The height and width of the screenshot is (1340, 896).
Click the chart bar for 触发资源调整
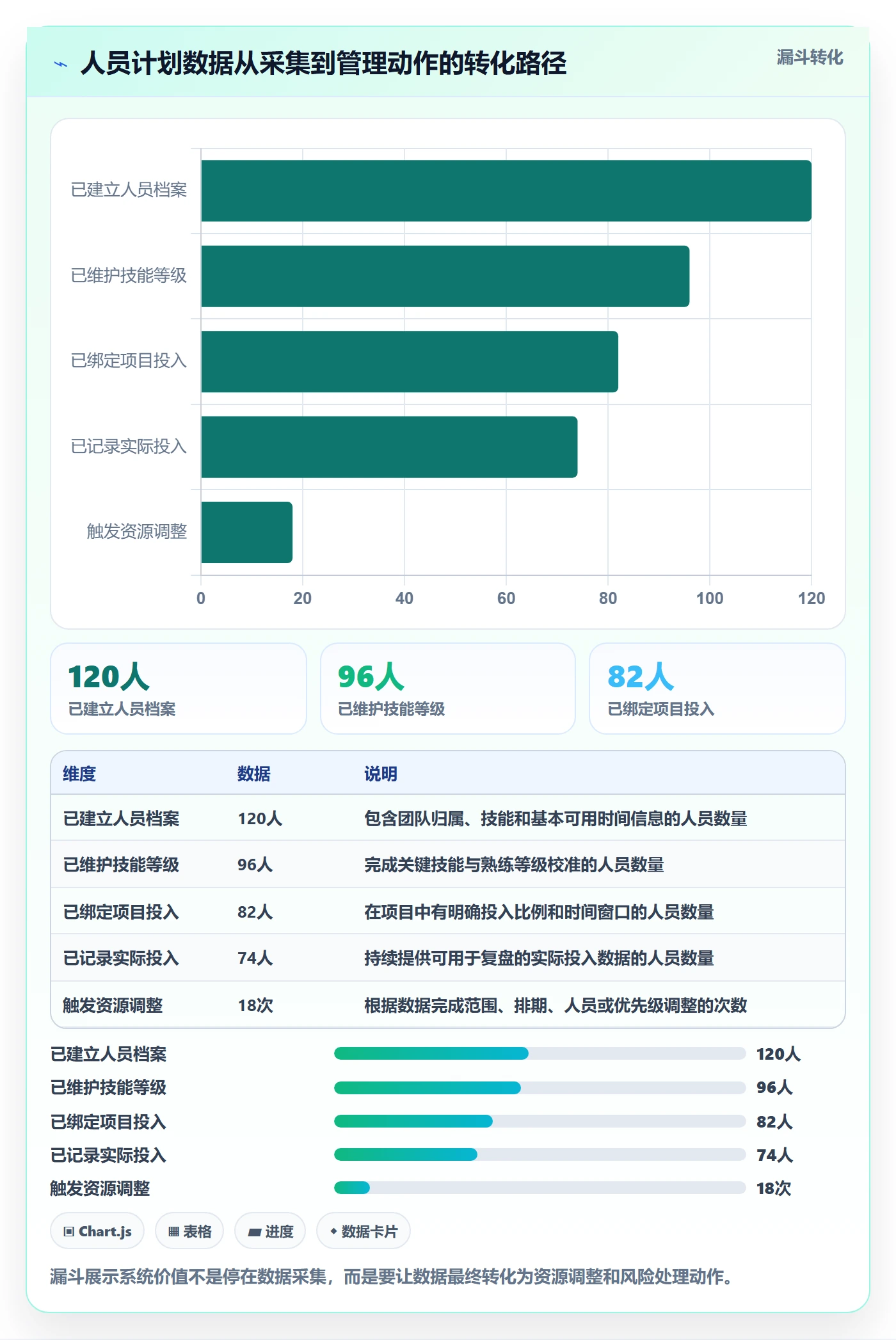pyautogui.click(x=247, y=532)
